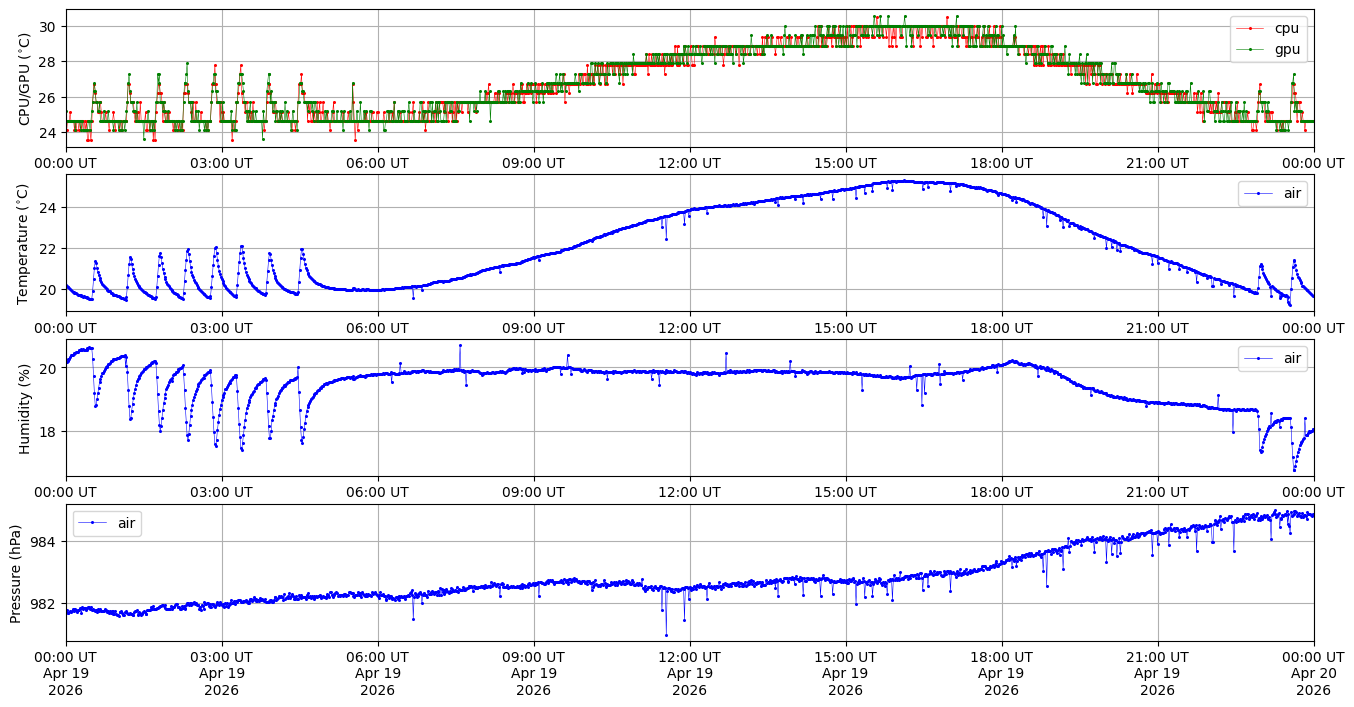Click the cpu entry in the top legend

(1286, 28)
